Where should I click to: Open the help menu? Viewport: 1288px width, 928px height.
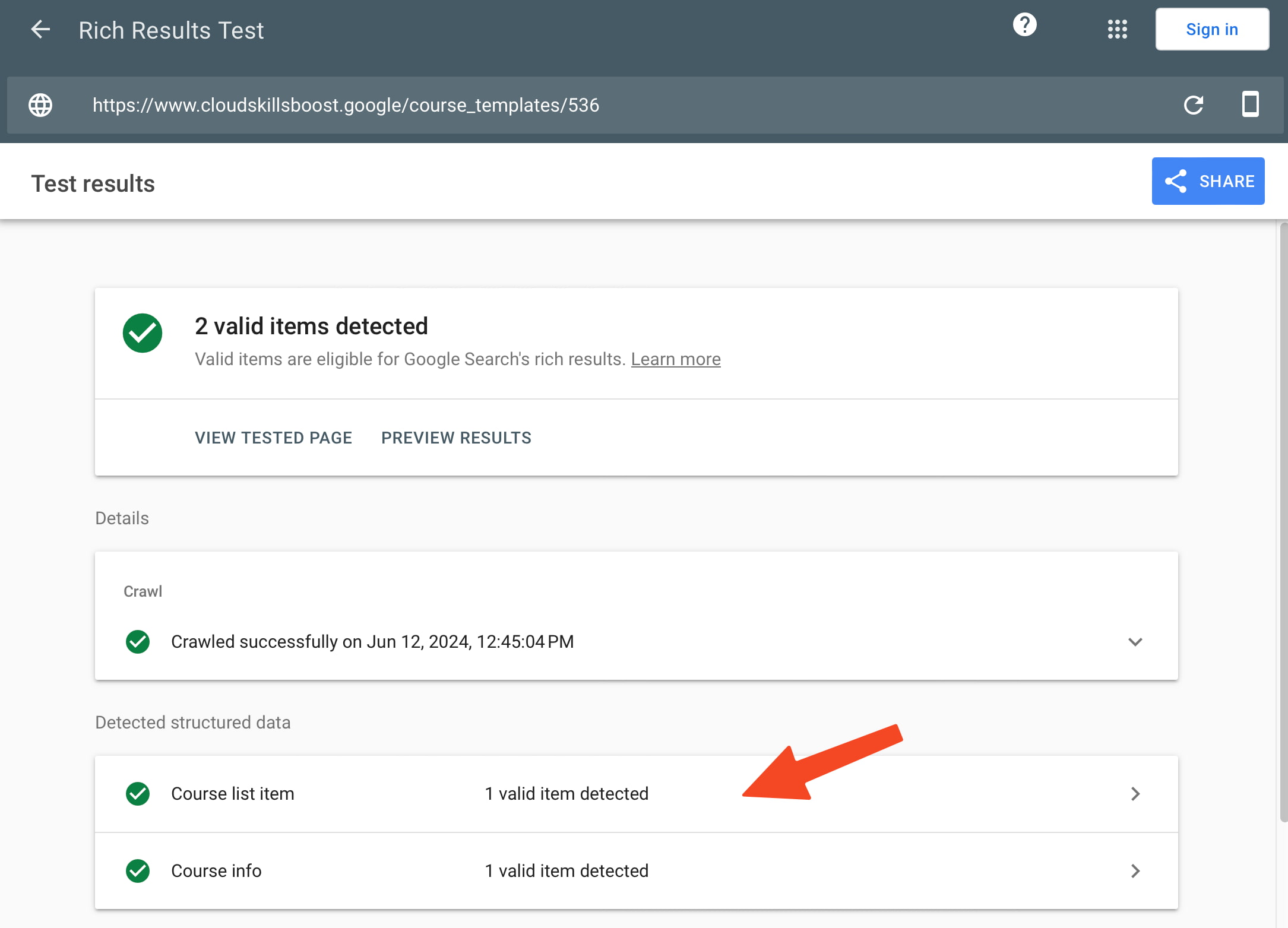point(1024,25)
